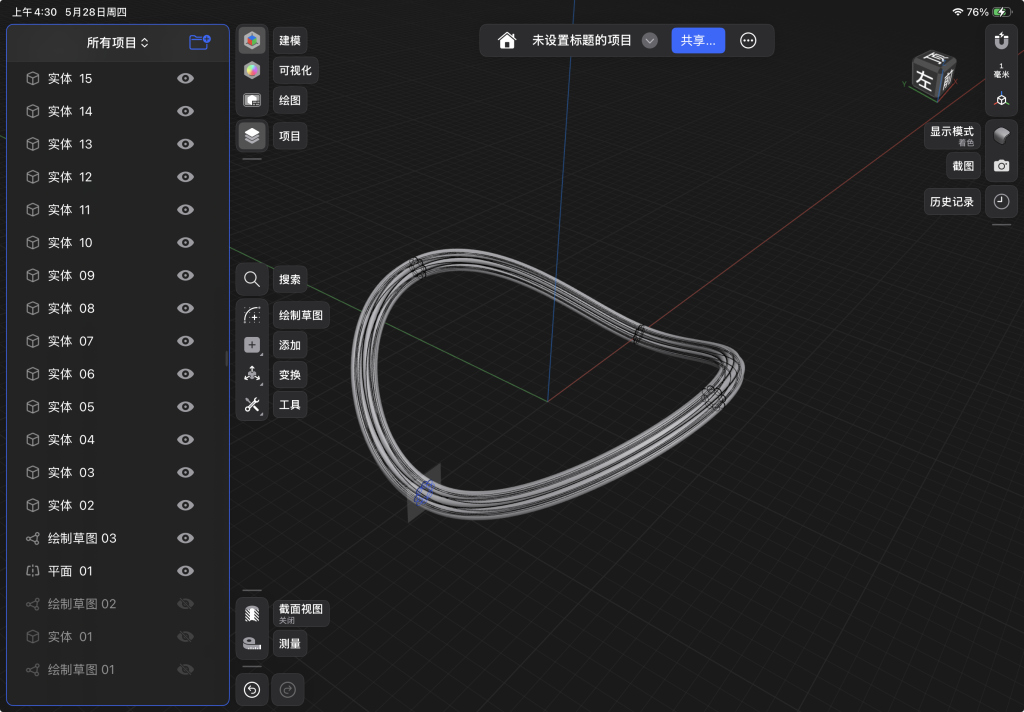Click the 可视化 label
1024x712 pixels.
point(295,70)
